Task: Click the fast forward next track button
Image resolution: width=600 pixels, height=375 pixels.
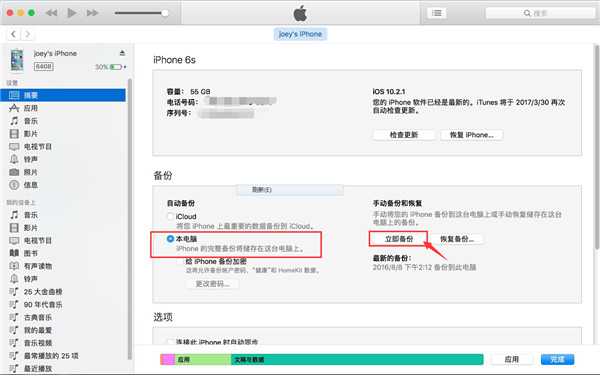Action: tap(92, 13)
